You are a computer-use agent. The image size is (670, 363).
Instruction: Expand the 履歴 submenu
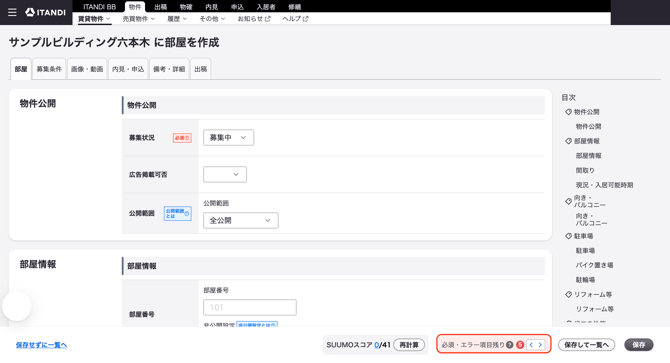pos(177,19)
